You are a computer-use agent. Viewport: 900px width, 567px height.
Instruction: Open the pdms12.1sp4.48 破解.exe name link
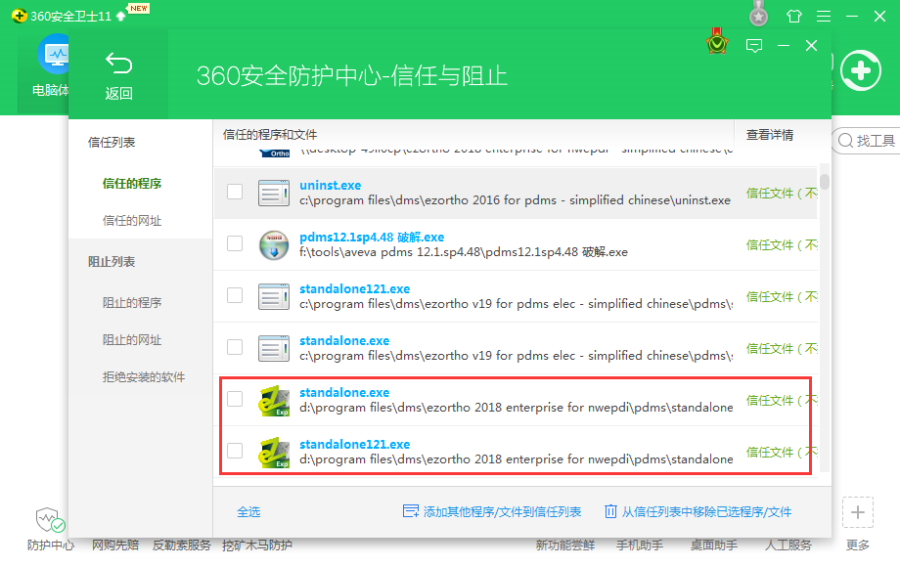click(371, 237)
